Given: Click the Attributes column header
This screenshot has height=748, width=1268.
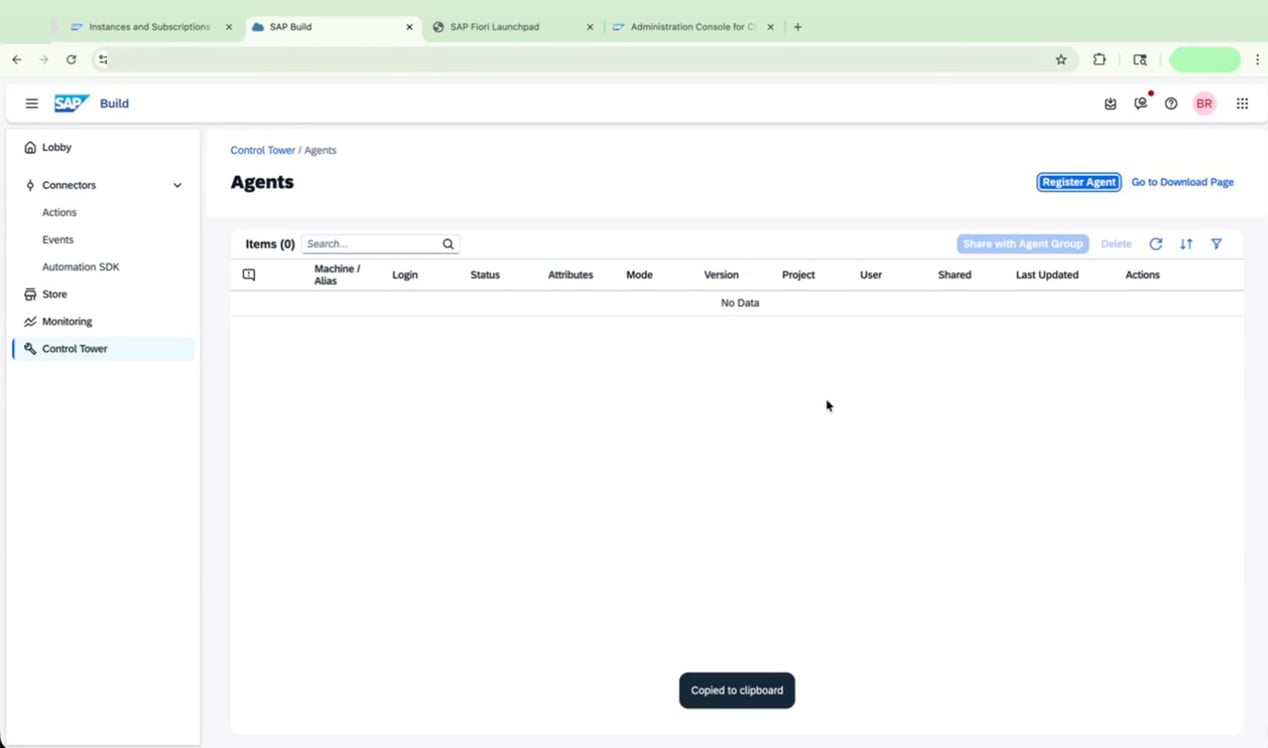Looking at the screenshot, I should tap(570, 275).
